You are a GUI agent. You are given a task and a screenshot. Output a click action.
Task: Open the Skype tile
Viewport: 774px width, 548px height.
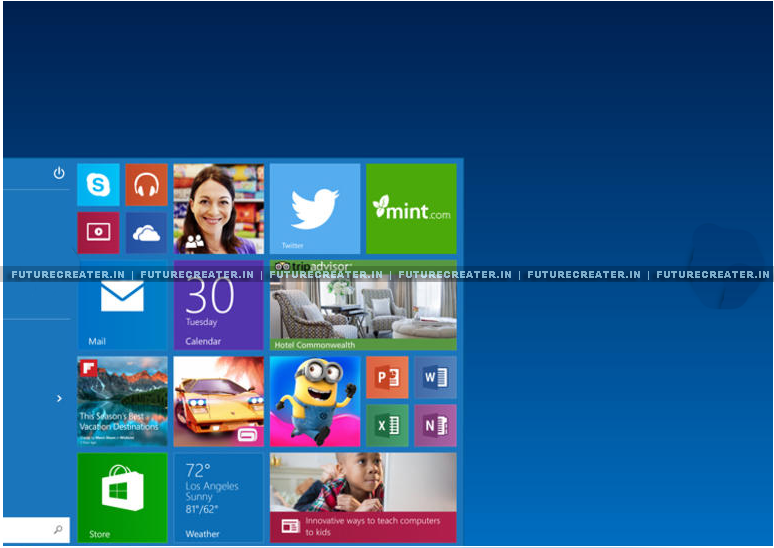pos(98,185)
